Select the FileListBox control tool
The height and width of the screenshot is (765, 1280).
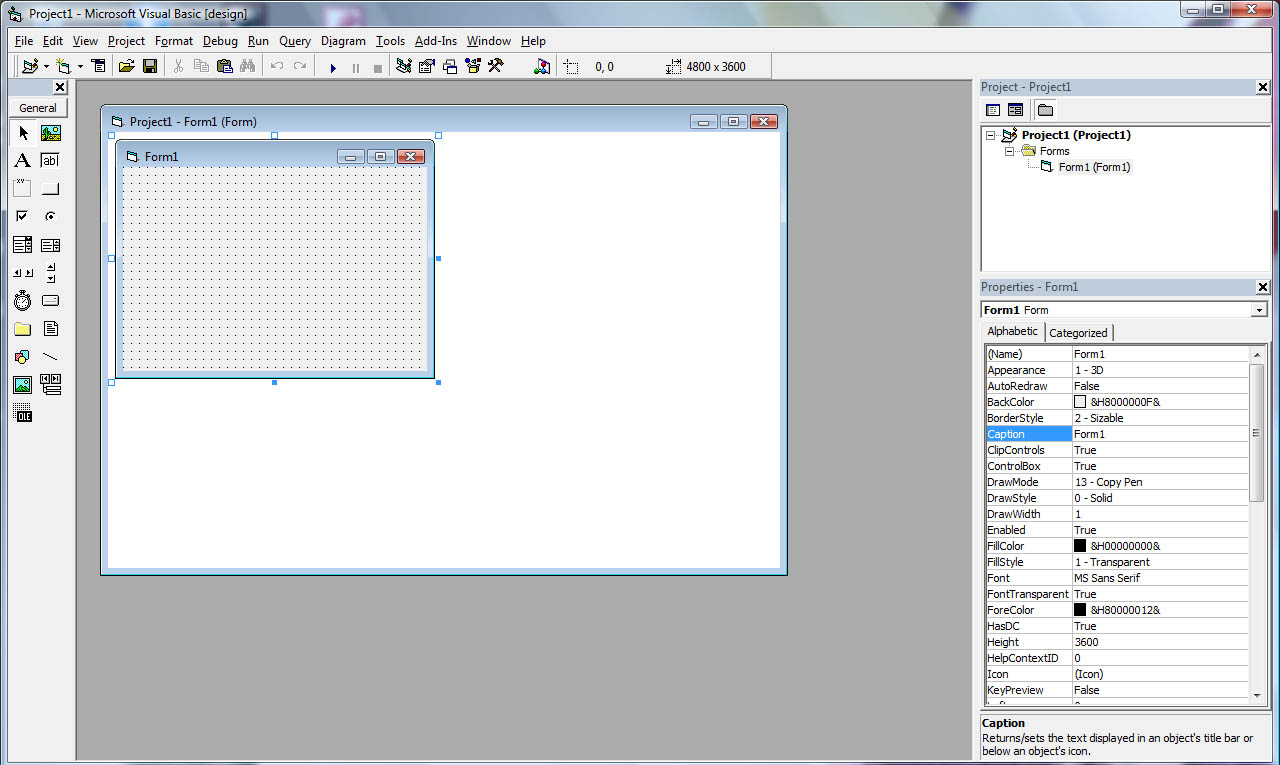[x=51, y=329]
